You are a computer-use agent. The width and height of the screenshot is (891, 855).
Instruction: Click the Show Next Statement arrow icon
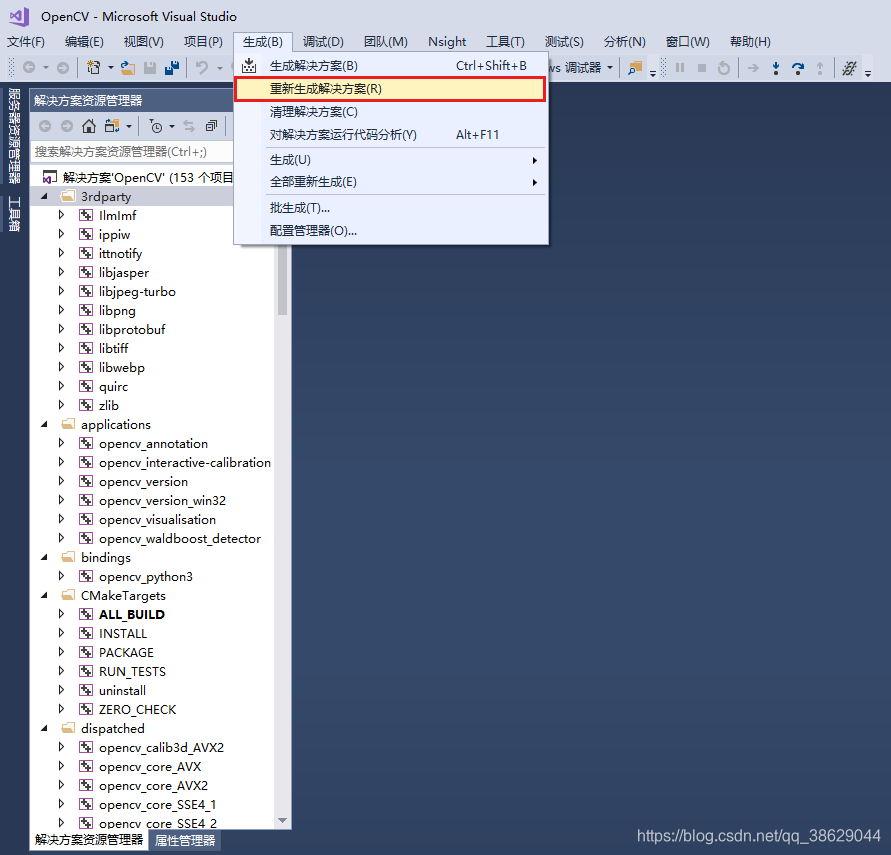point(753,68)
